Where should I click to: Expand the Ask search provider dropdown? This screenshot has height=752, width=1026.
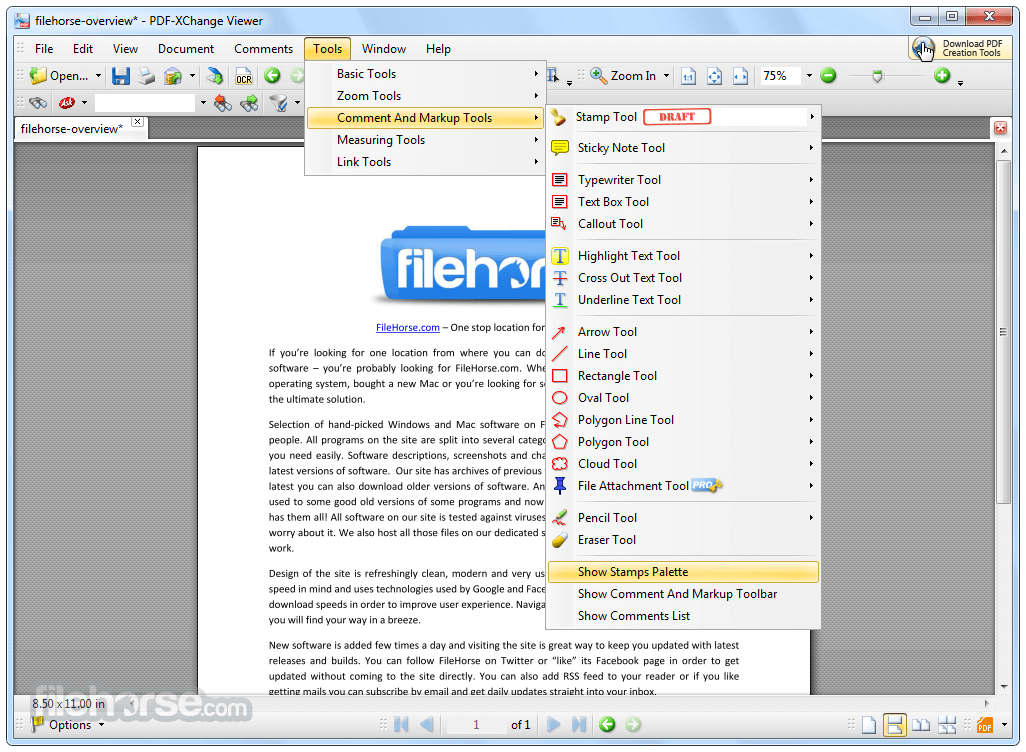(x=84, y=103)
